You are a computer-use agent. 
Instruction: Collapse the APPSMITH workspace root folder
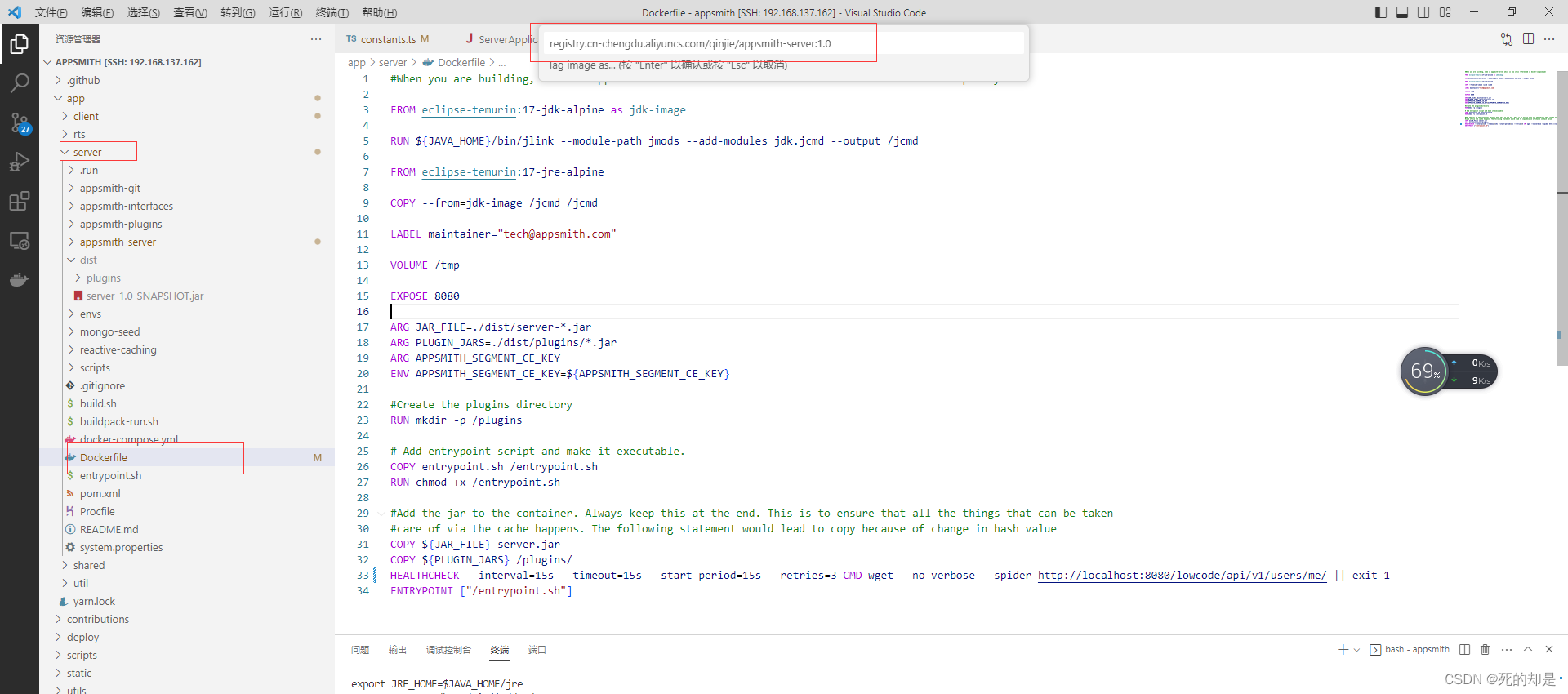[187, 62]
